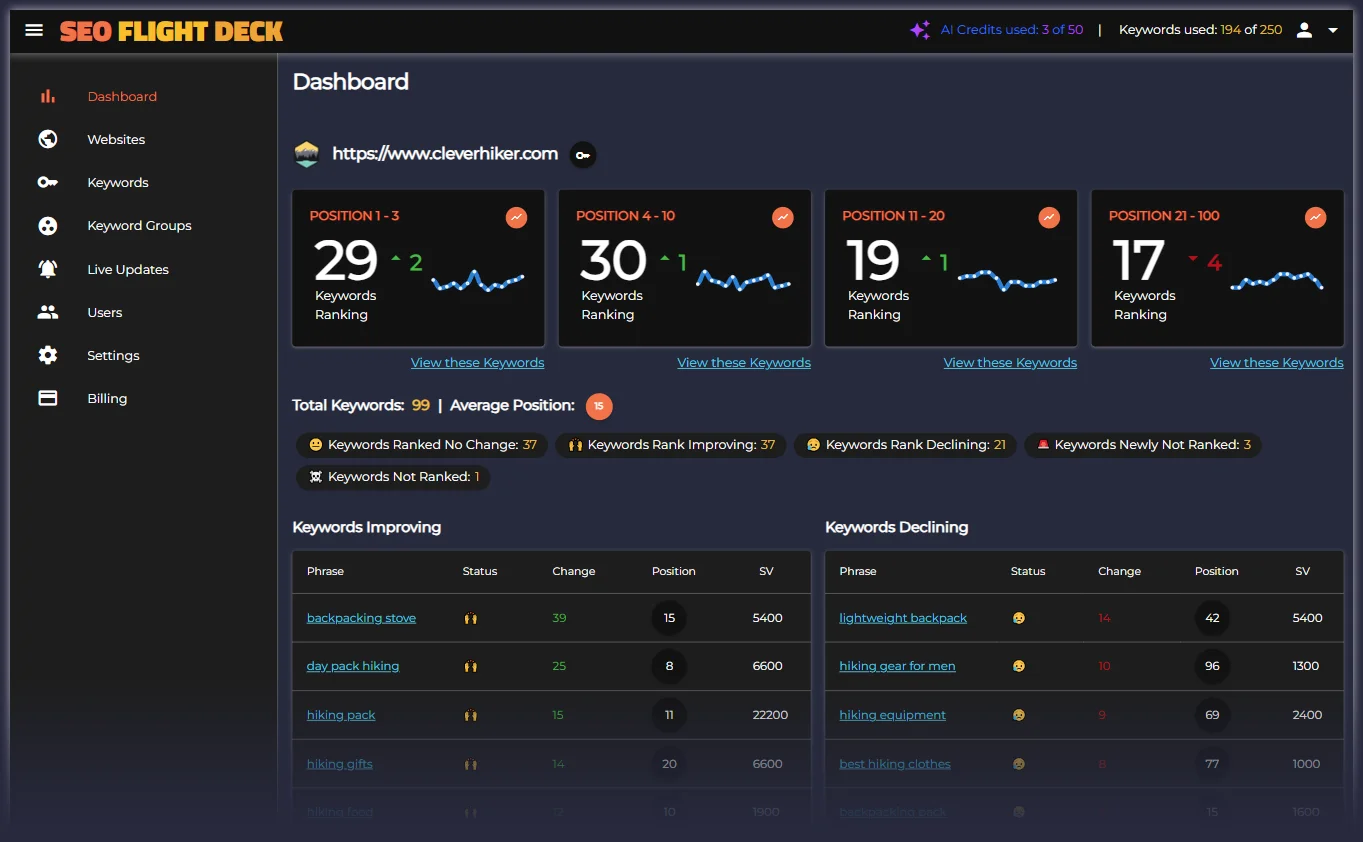Click the trend icon on Position 1-3 card
This screenshot has height=842, width=1363.
coord(516,217)
